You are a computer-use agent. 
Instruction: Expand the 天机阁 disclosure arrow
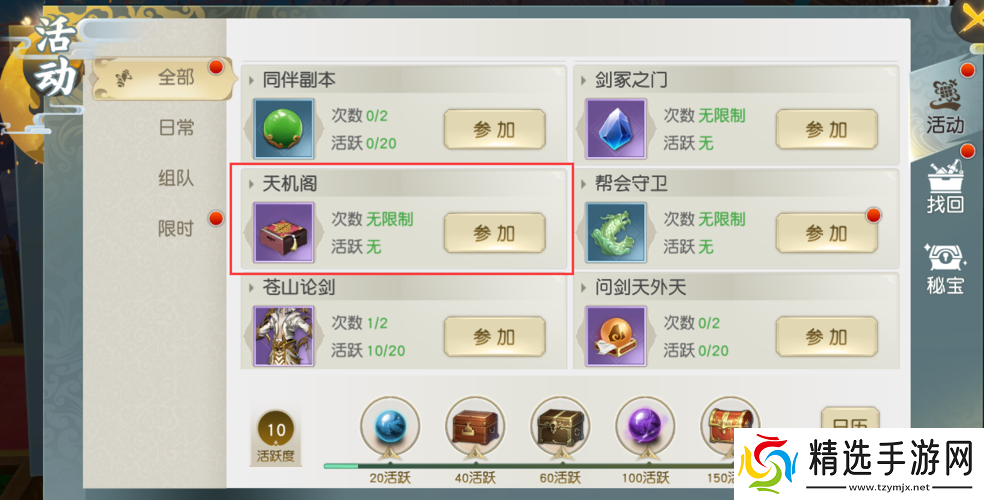[x=252, y=184]
